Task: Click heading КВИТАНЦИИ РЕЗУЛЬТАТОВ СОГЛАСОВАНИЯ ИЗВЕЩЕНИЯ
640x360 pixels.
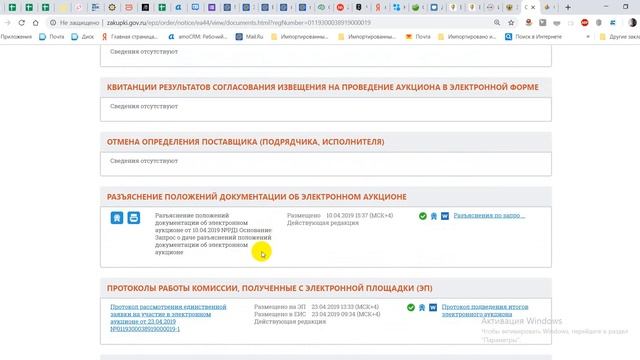Action: (322, 87)
